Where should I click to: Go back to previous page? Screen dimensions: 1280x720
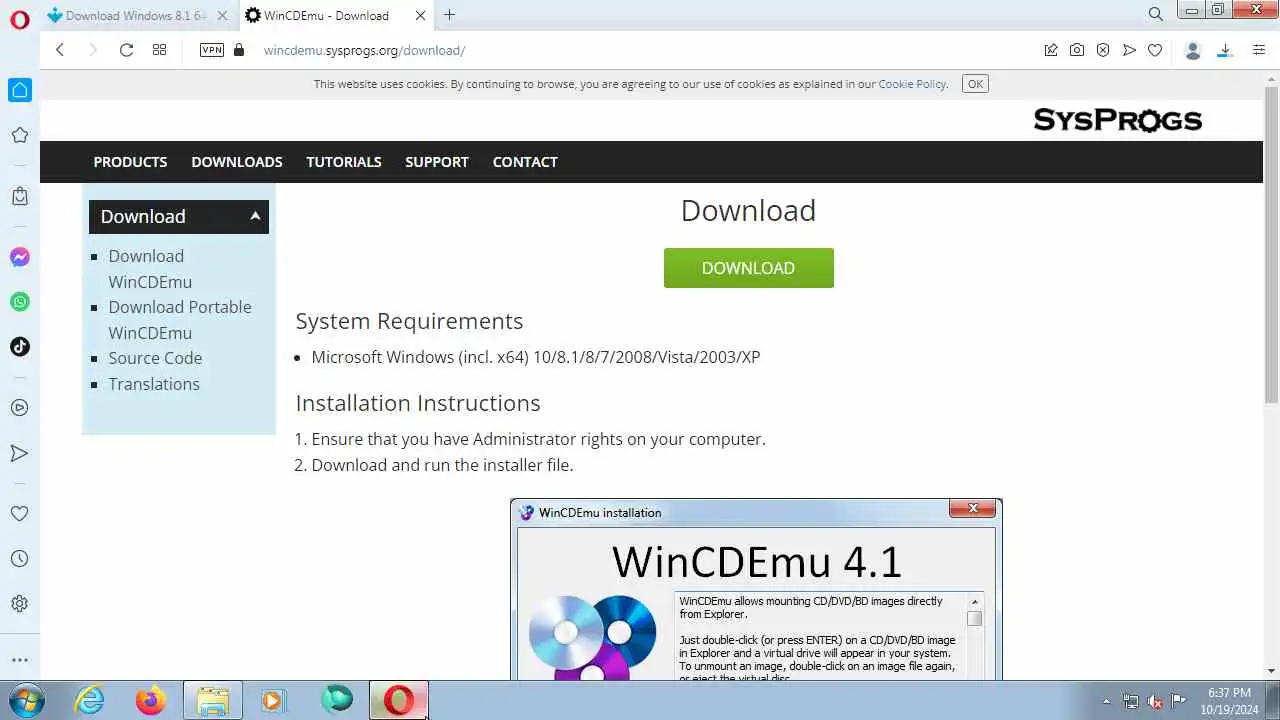[60, 50]
